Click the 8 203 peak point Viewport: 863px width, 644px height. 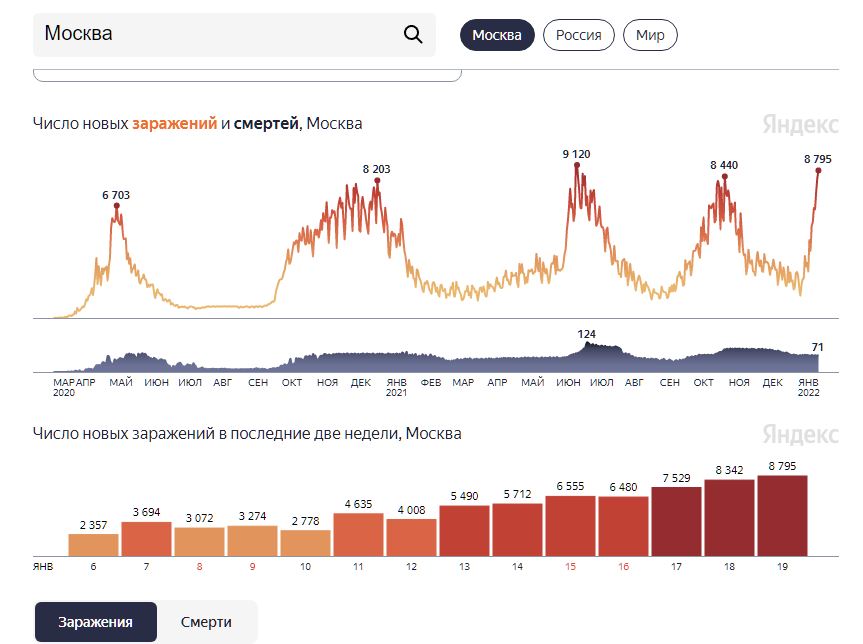pos(377,181)
